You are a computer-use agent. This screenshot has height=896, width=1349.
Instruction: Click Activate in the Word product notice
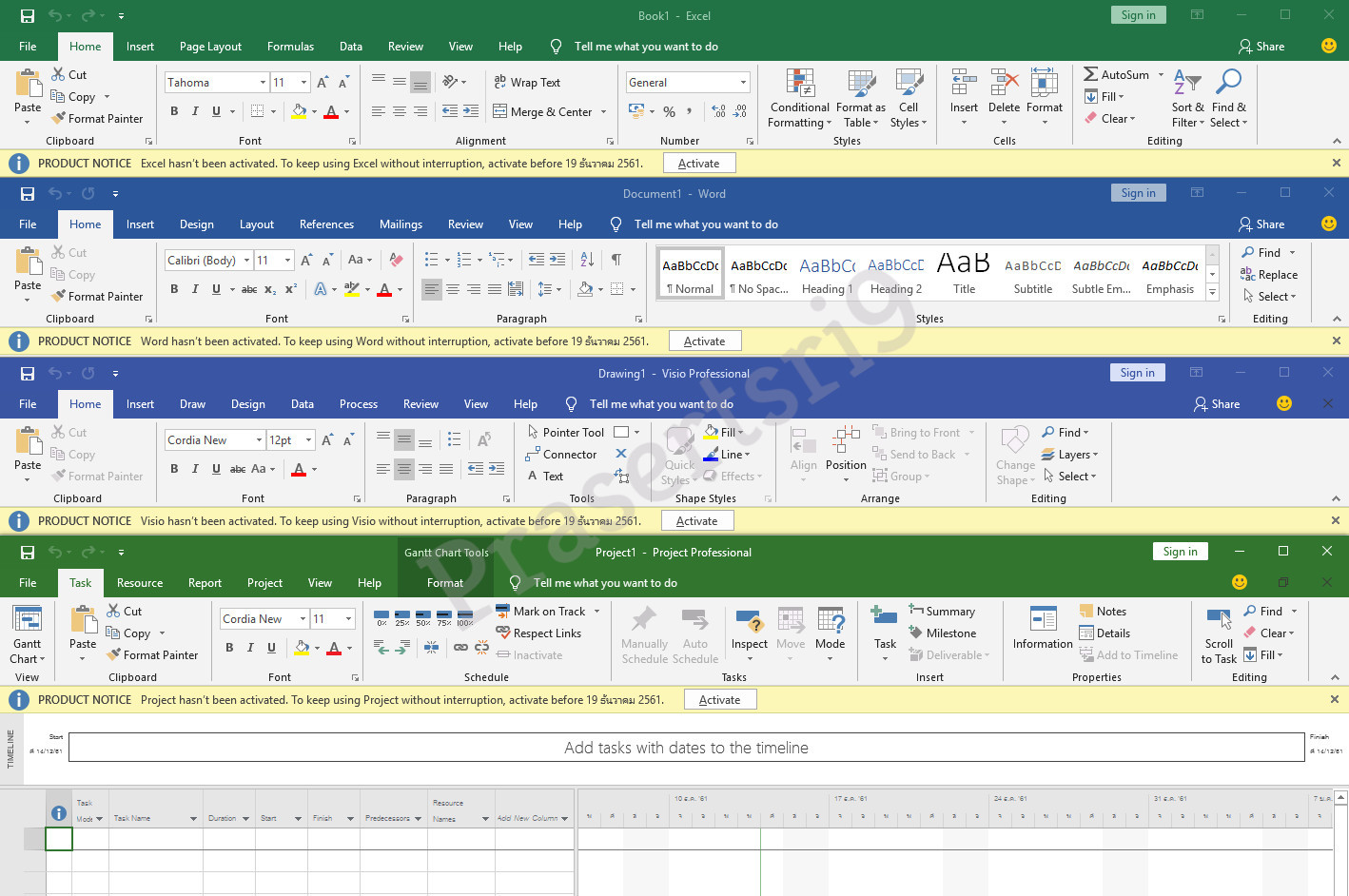(x=704, y=341)
